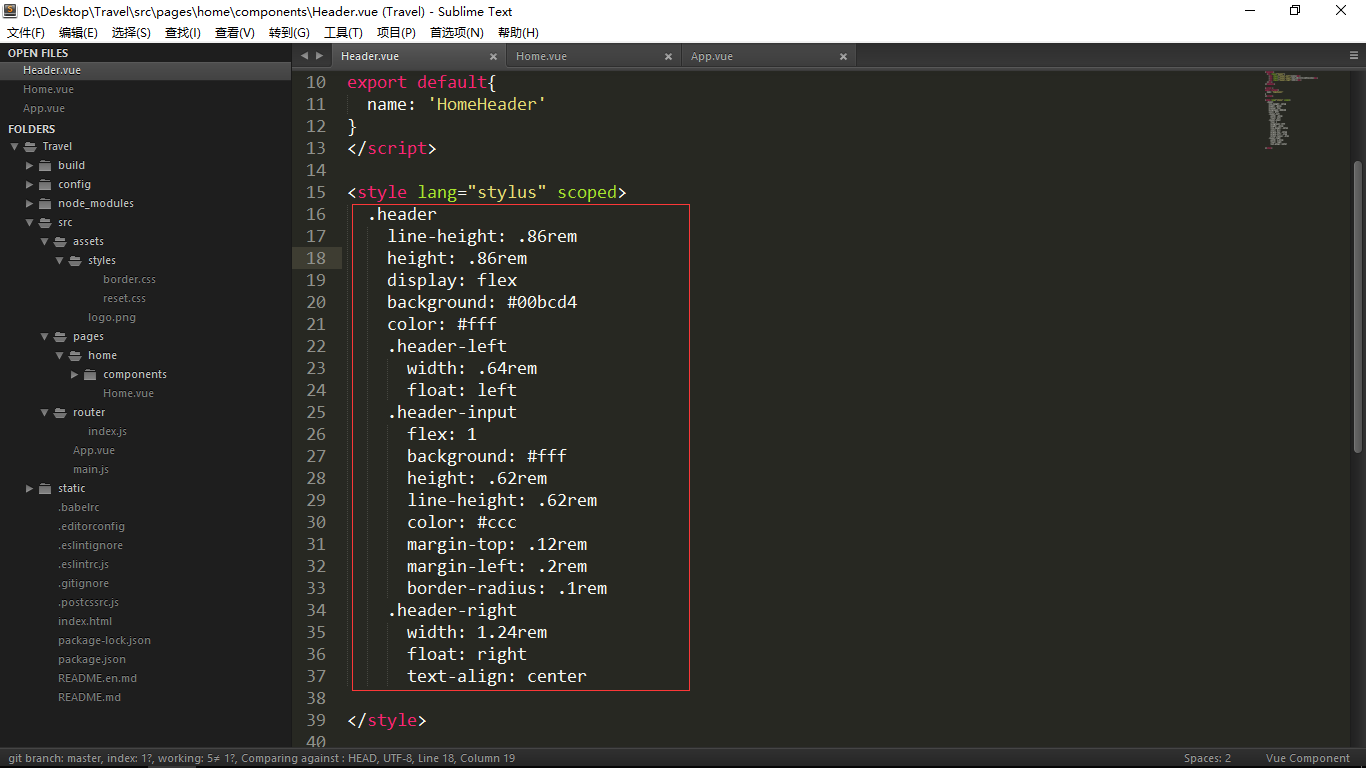Switch to the Header.vue tab

418,56
